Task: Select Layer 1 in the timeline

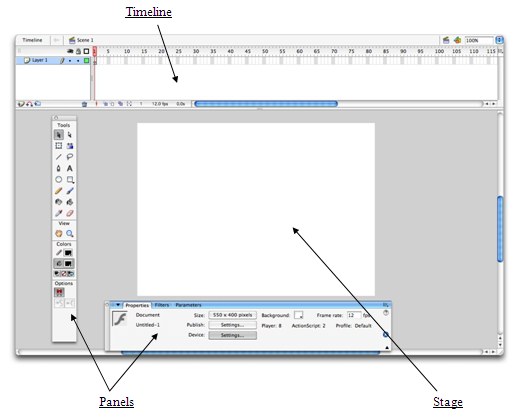Action: tap(40, 60)
